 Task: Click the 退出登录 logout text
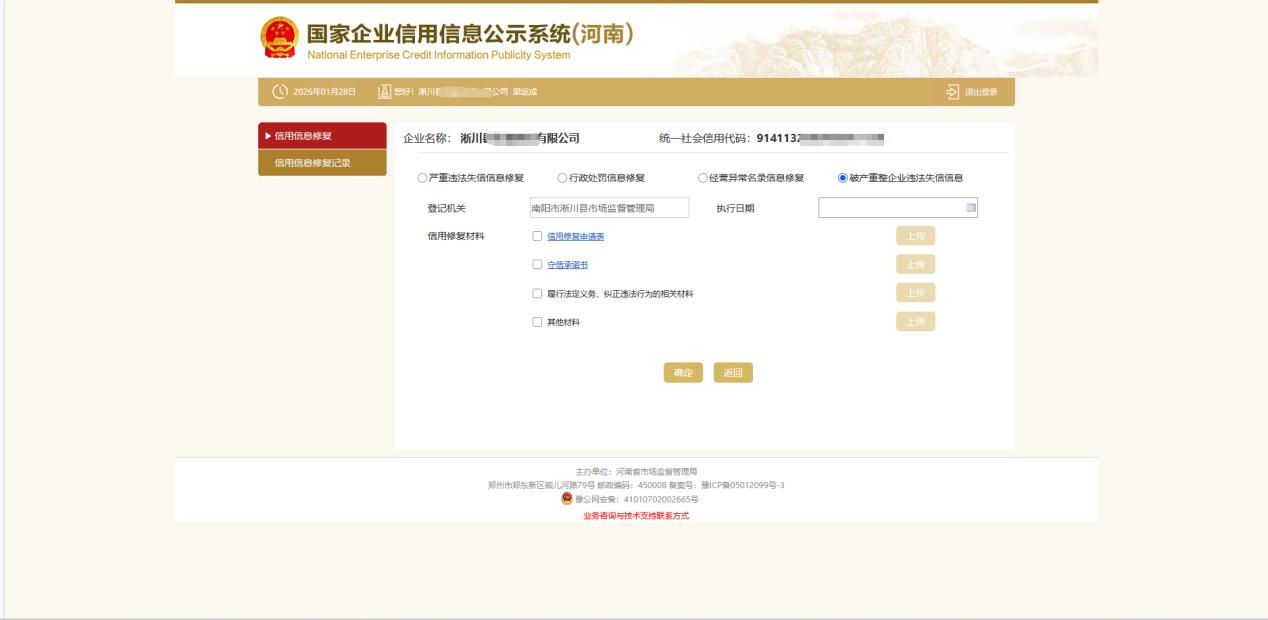click(981, 92)
